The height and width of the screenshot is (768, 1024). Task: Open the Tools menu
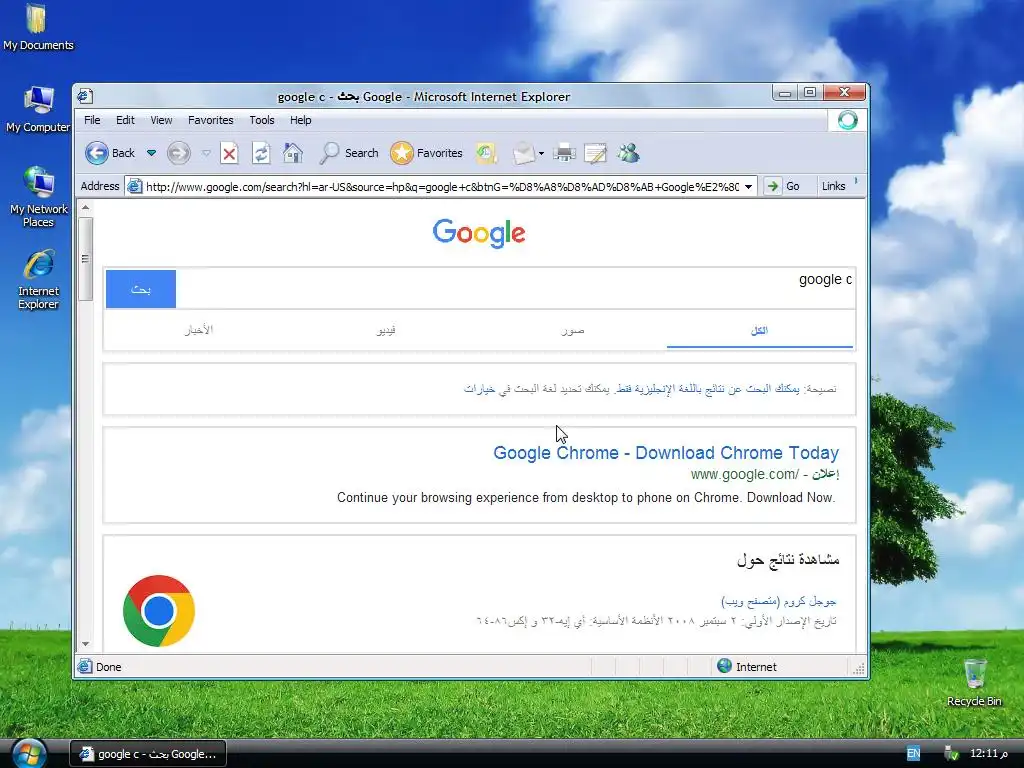click(x=262, y=120)
